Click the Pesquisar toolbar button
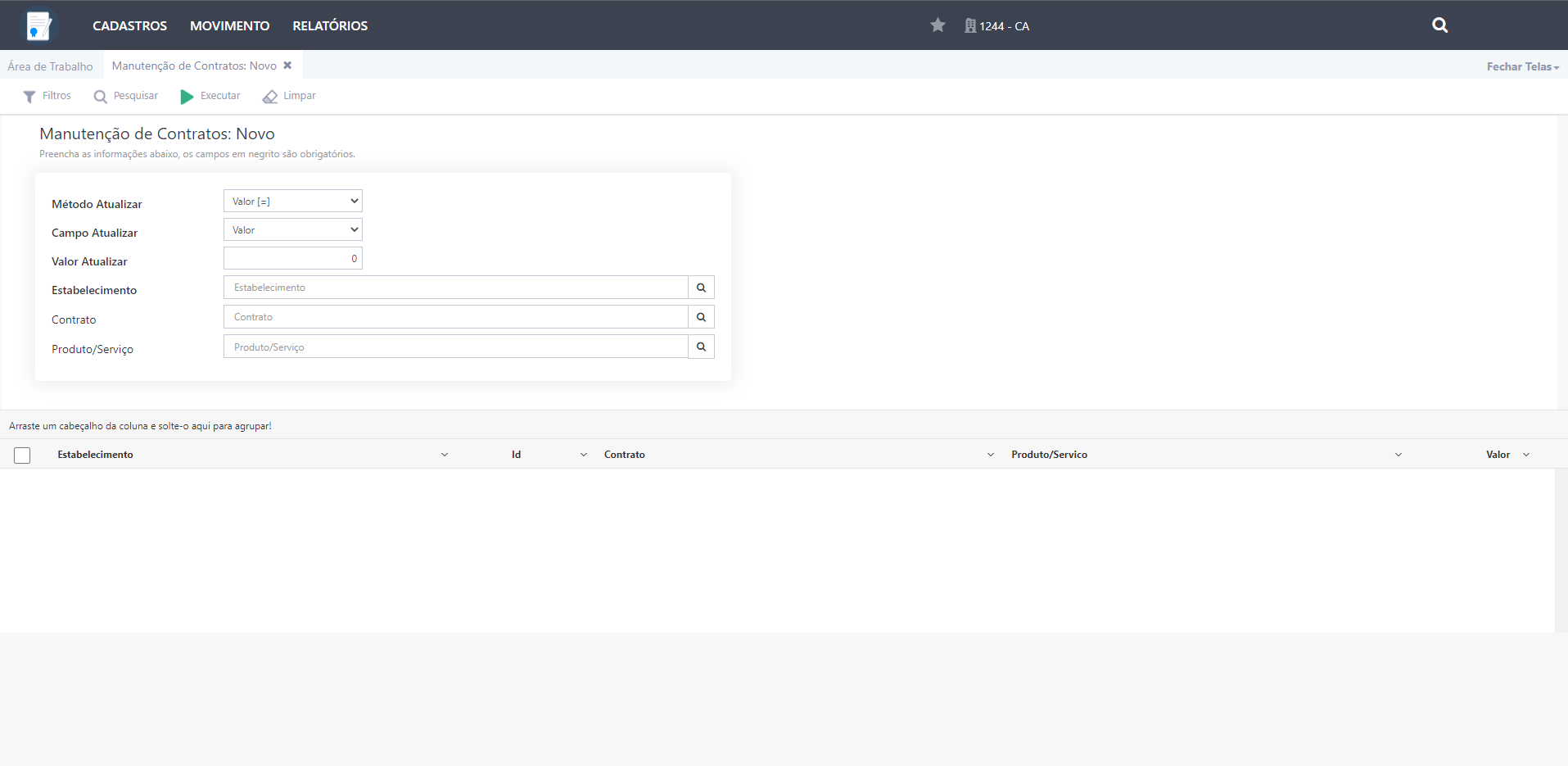 click(x=126, y=96)
